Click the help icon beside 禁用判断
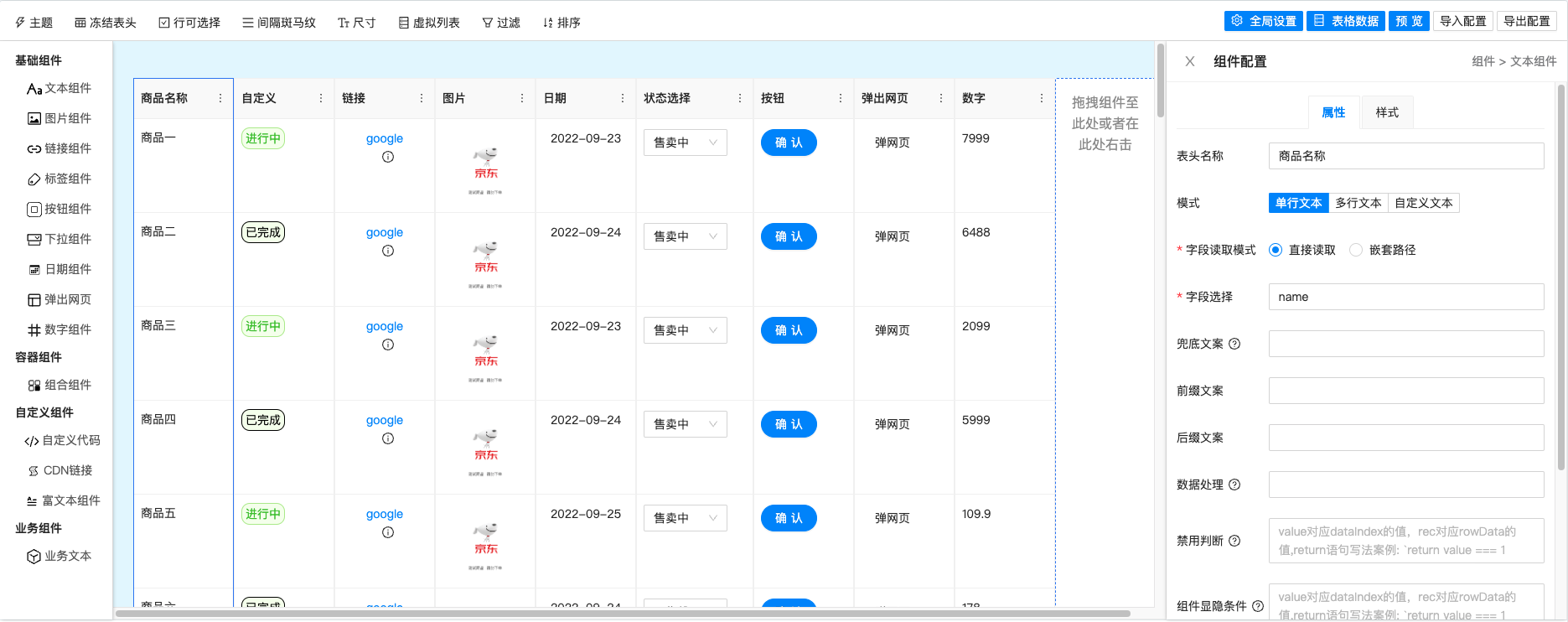Screen dimensions: 1568x622 click(x=1234, y=541)
